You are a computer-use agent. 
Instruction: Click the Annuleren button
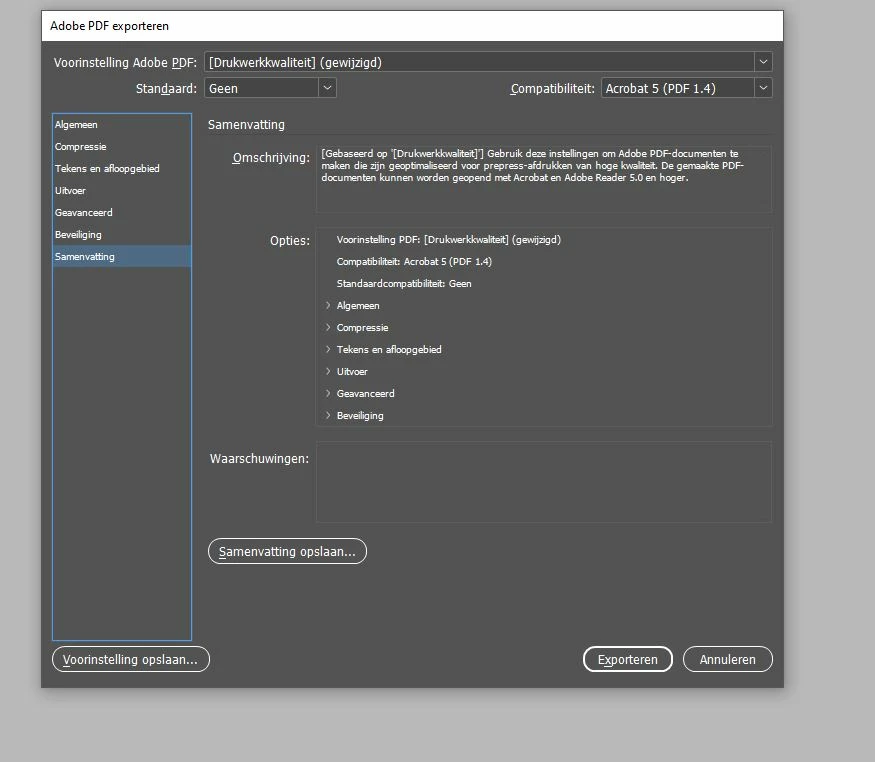(728, 659)
